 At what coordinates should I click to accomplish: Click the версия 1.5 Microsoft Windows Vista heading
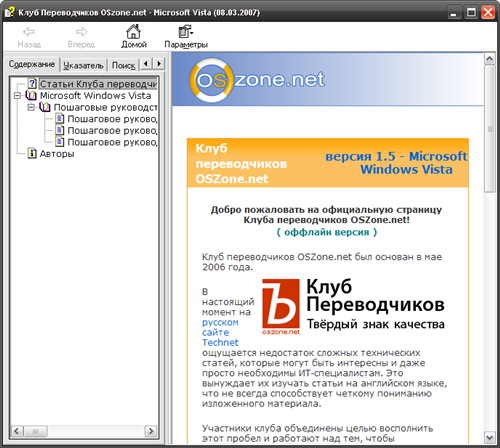[x=396, y=163]
